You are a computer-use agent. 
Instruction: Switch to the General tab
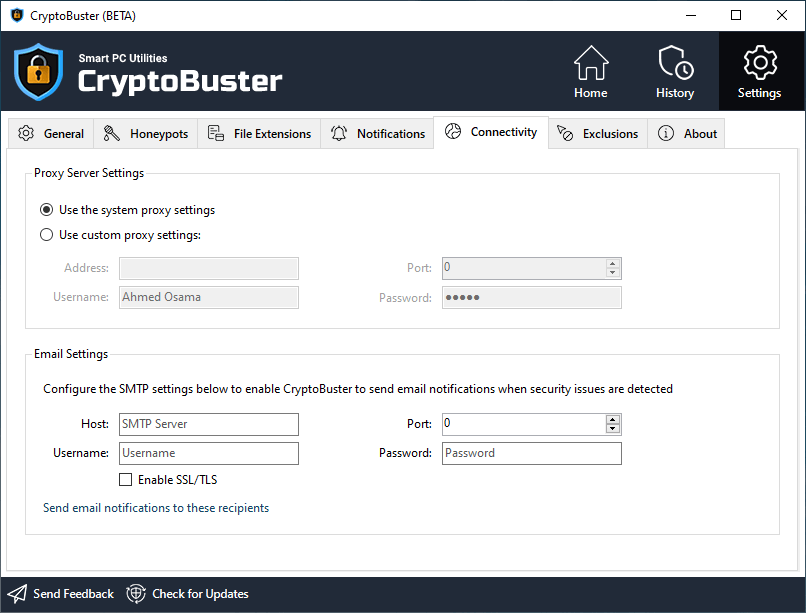click(x=51, y=134)
